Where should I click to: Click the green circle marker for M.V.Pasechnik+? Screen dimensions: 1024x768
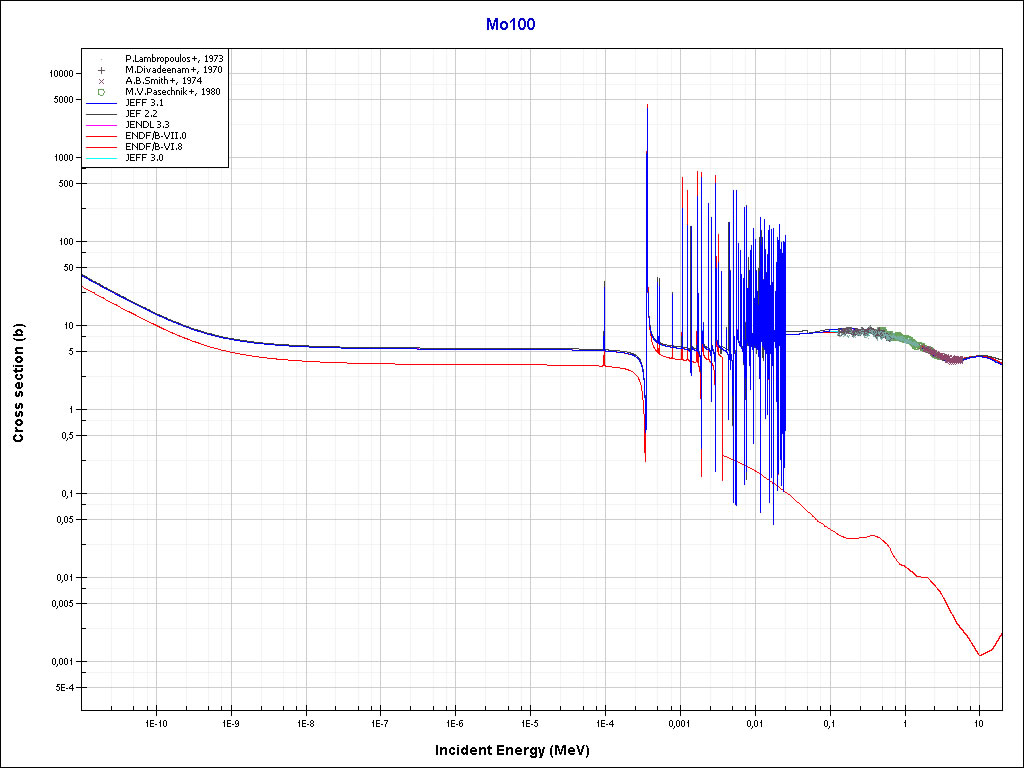pyautogui.click(x=101, y=92)
